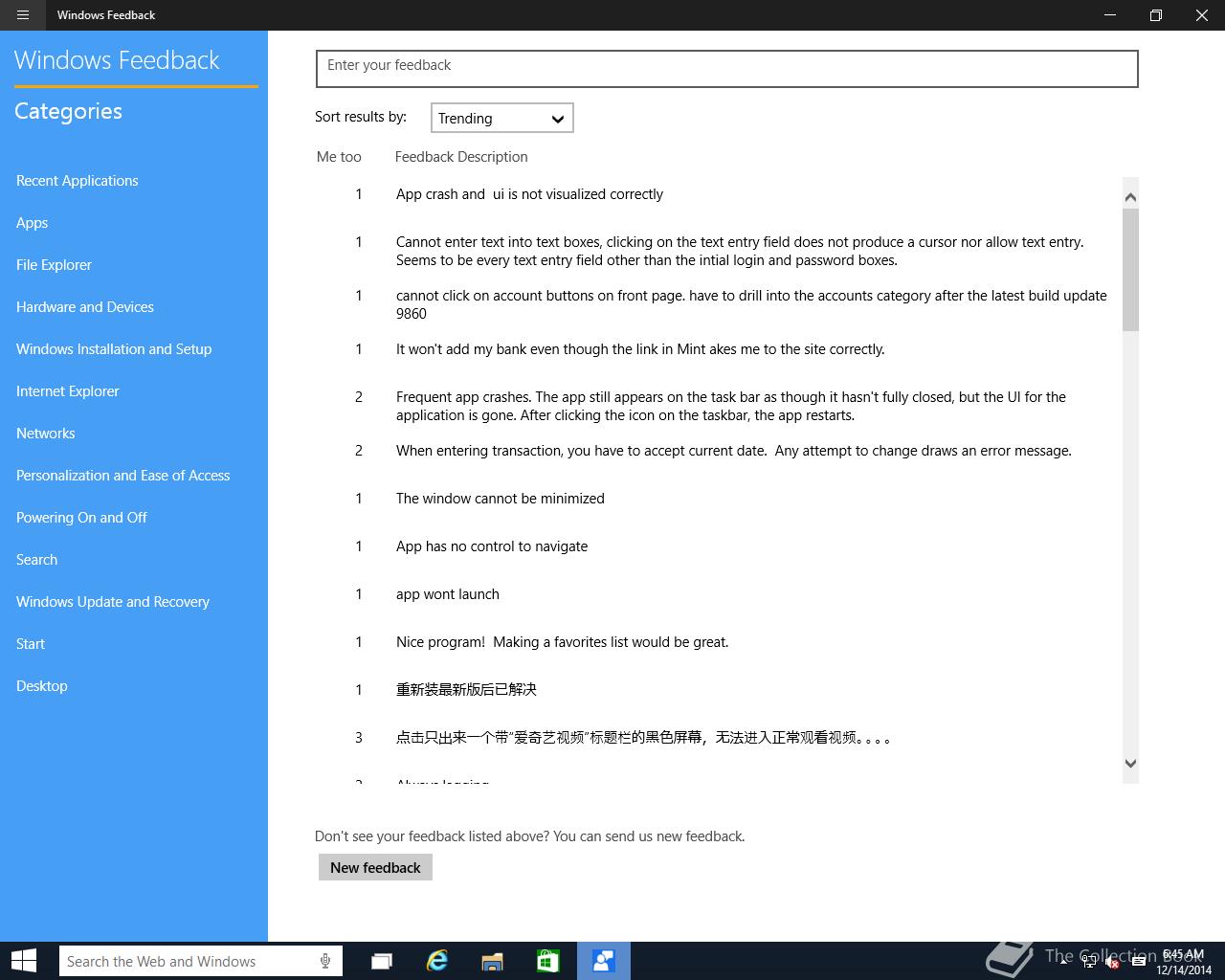The width and height of the screenshot is (1225, 980).
Task: Open the hamburger menu in title bar
Action: pos(23,15)
